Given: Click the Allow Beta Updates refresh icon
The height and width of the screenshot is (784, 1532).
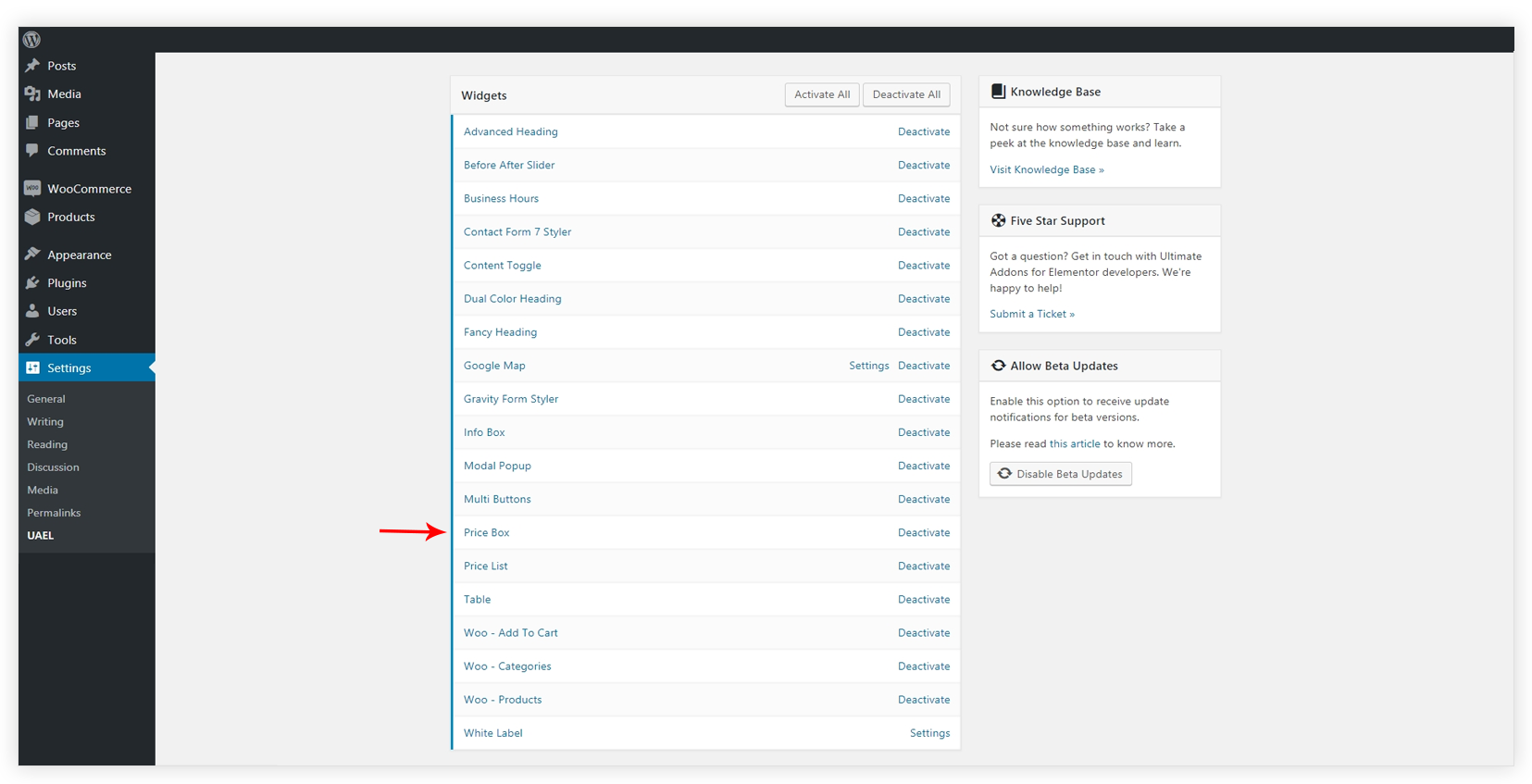Looking at the screenshot, I should pyautogui.click(x=998, y=366).
